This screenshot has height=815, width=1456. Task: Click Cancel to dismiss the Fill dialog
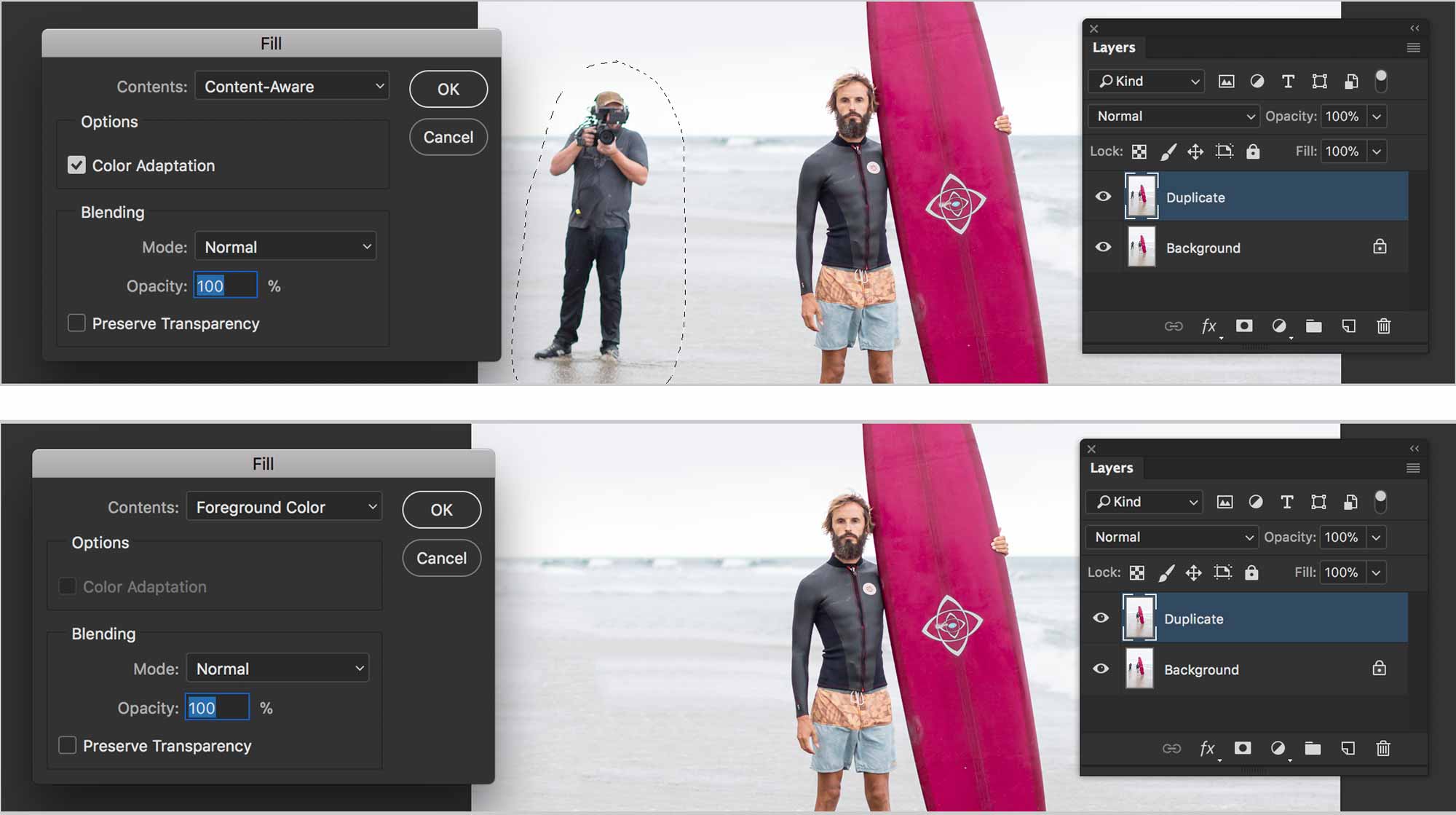[x=448, y=136]
